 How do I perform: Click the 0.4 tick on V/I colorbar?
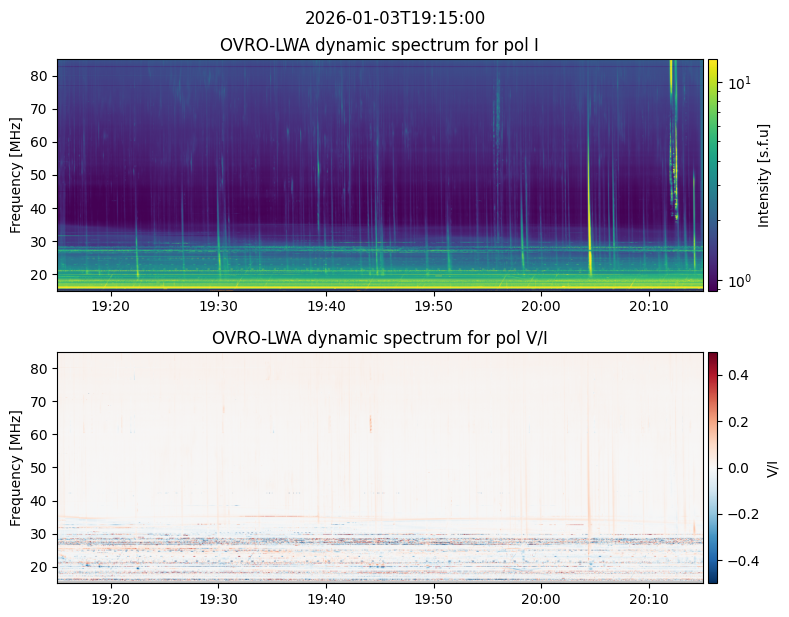[x=736, y=374]
